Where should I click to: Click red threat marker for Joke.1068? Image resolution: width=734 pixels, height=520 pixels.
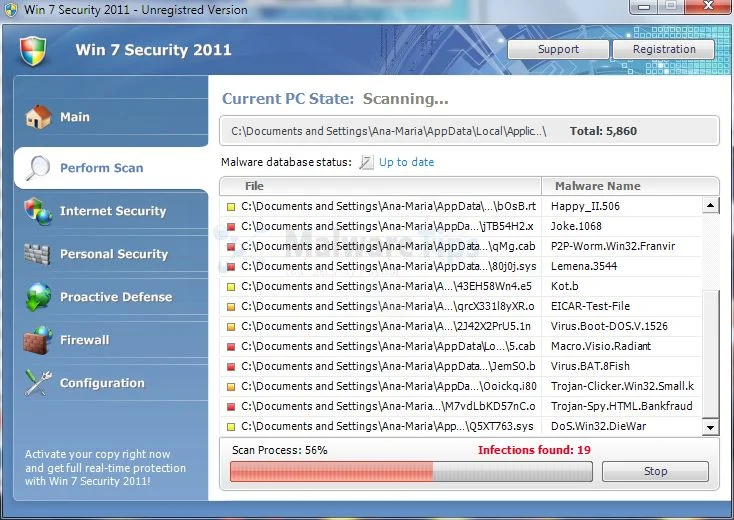tap(231, 227)
